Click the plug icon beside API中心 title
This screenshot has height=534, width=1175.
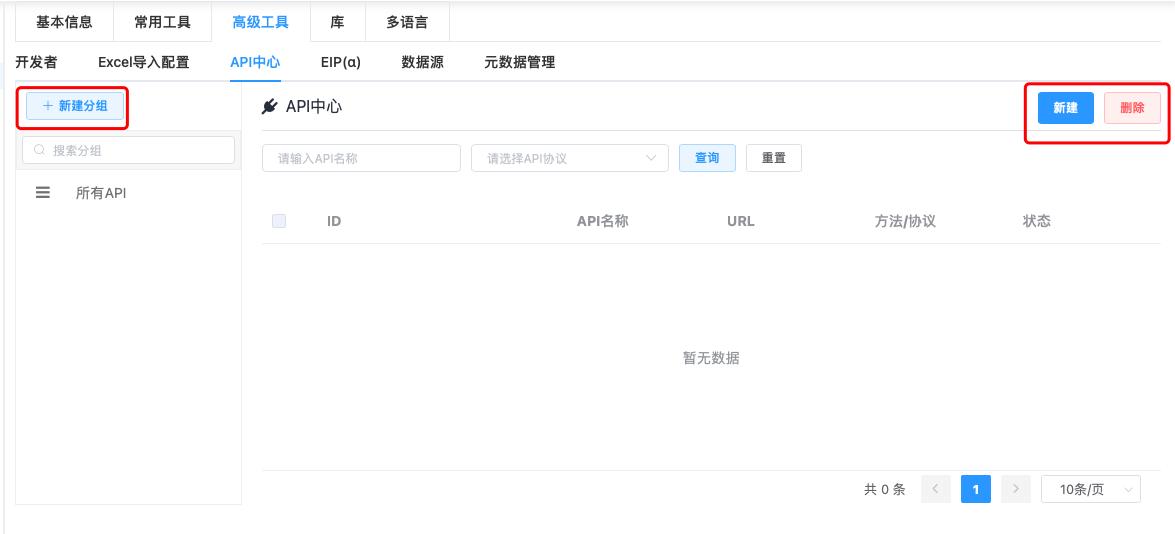coord(268,106)
